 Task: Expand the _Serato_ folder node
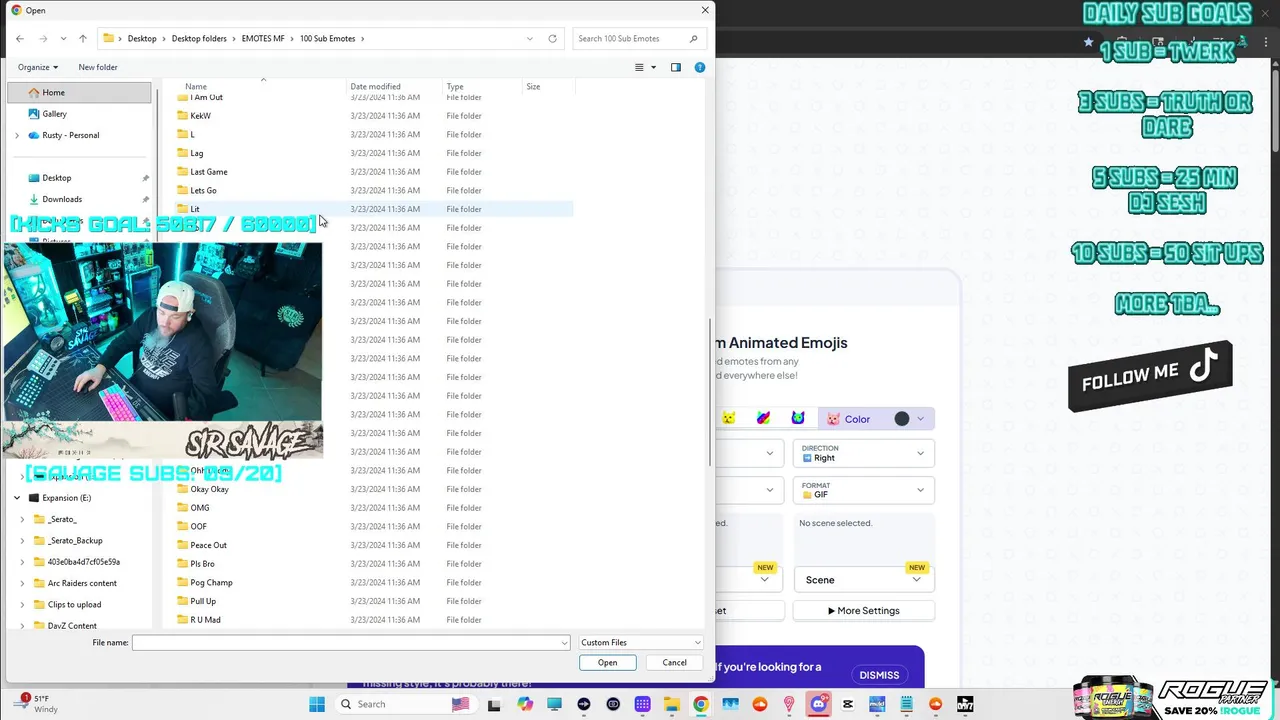click(23, 520)
